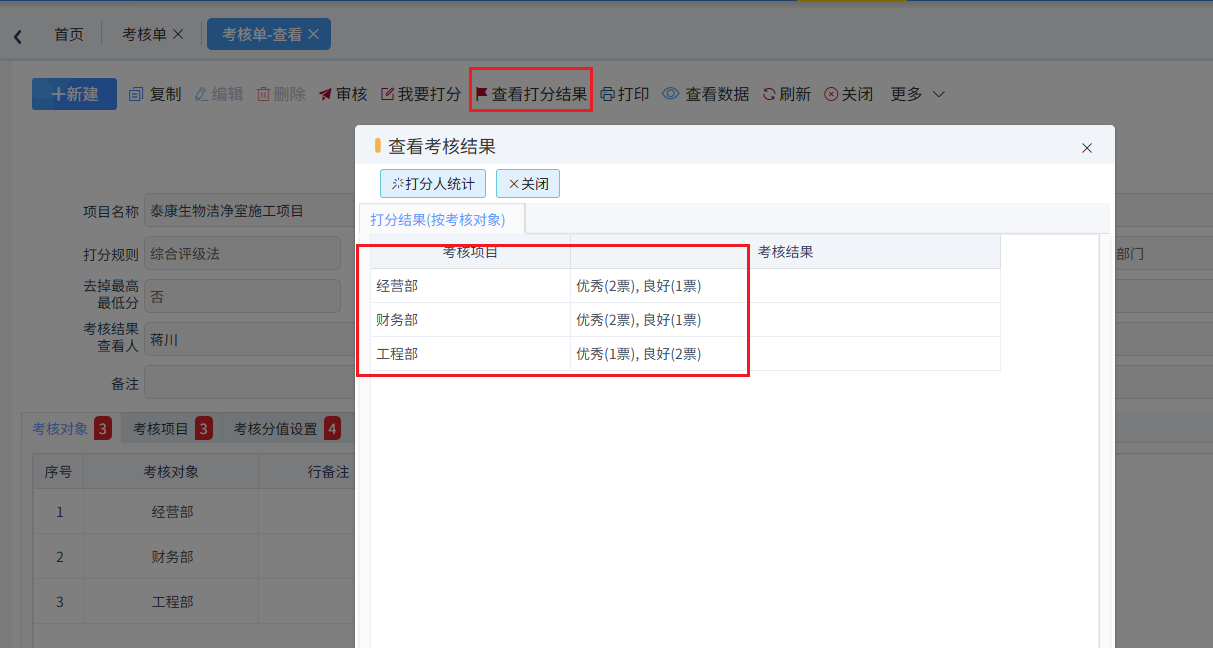Click the 打分规则 field showing 综合评级法

click(x=243, y=254)
